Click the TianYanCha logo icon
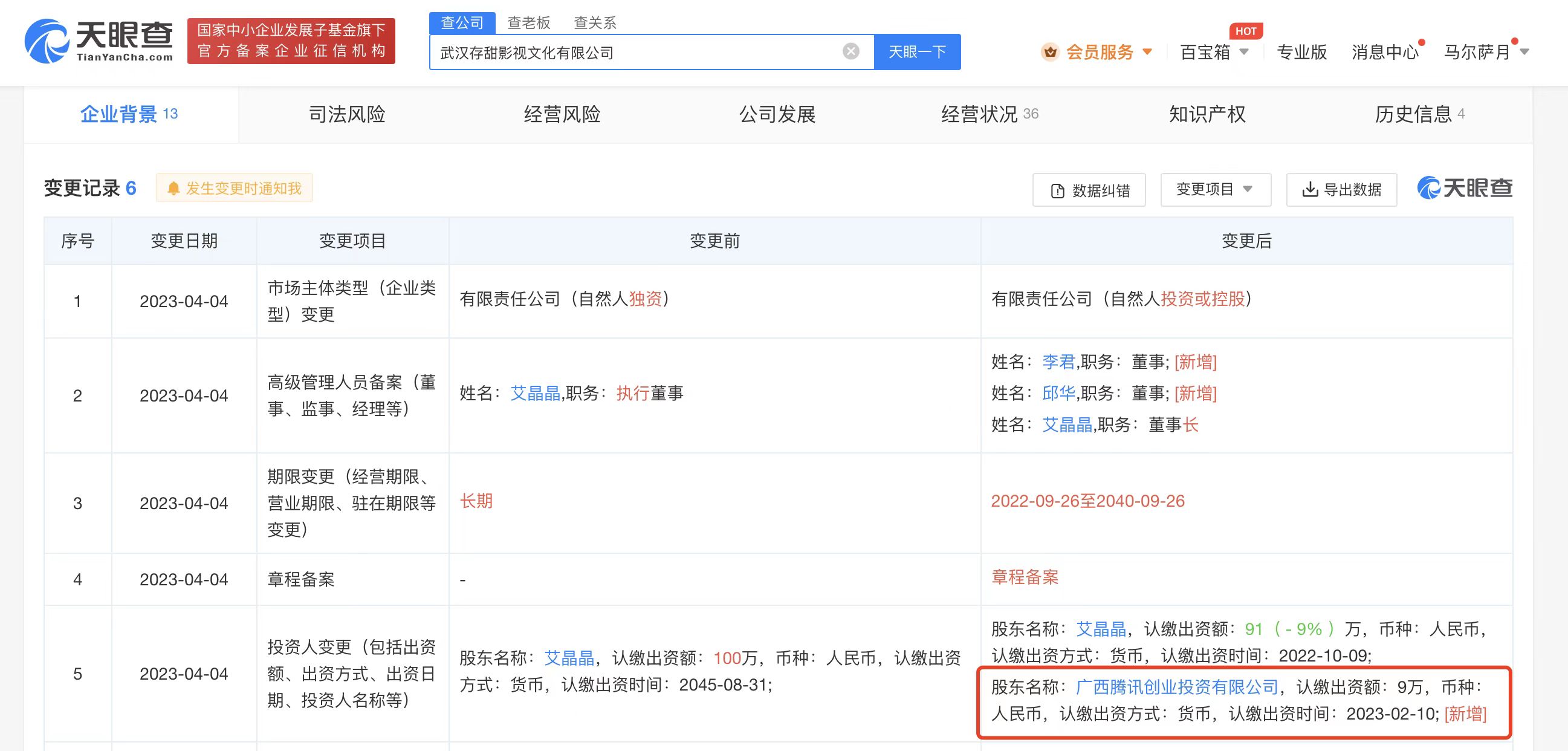Image resolution: width=1568 pixels, height=751 pixels. pos(47,41)
